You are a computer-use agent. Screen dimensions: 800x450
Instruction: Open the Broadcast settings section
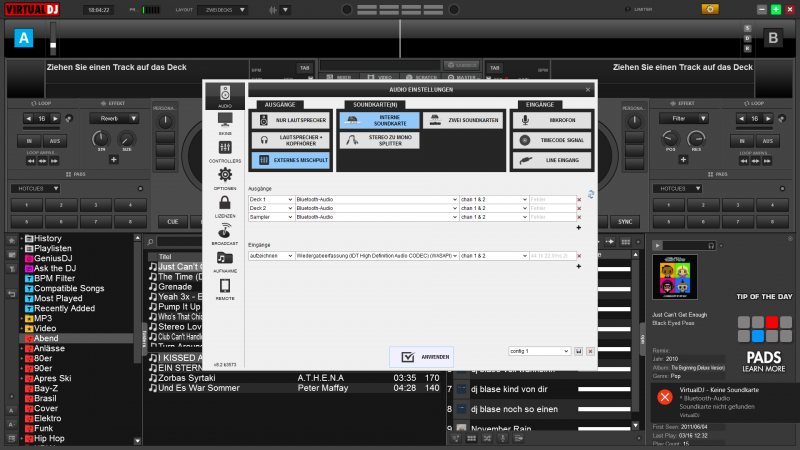point(225,234)
